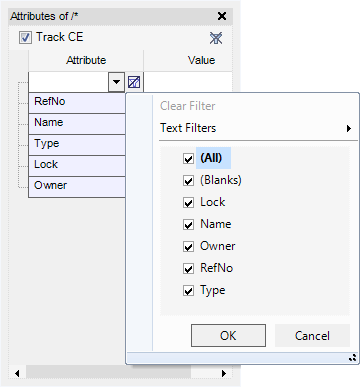Image resolution: width=360 pixels, height=387 pixels.
Task: Select the RefNo attribute row
Action: tap(77, 103)
